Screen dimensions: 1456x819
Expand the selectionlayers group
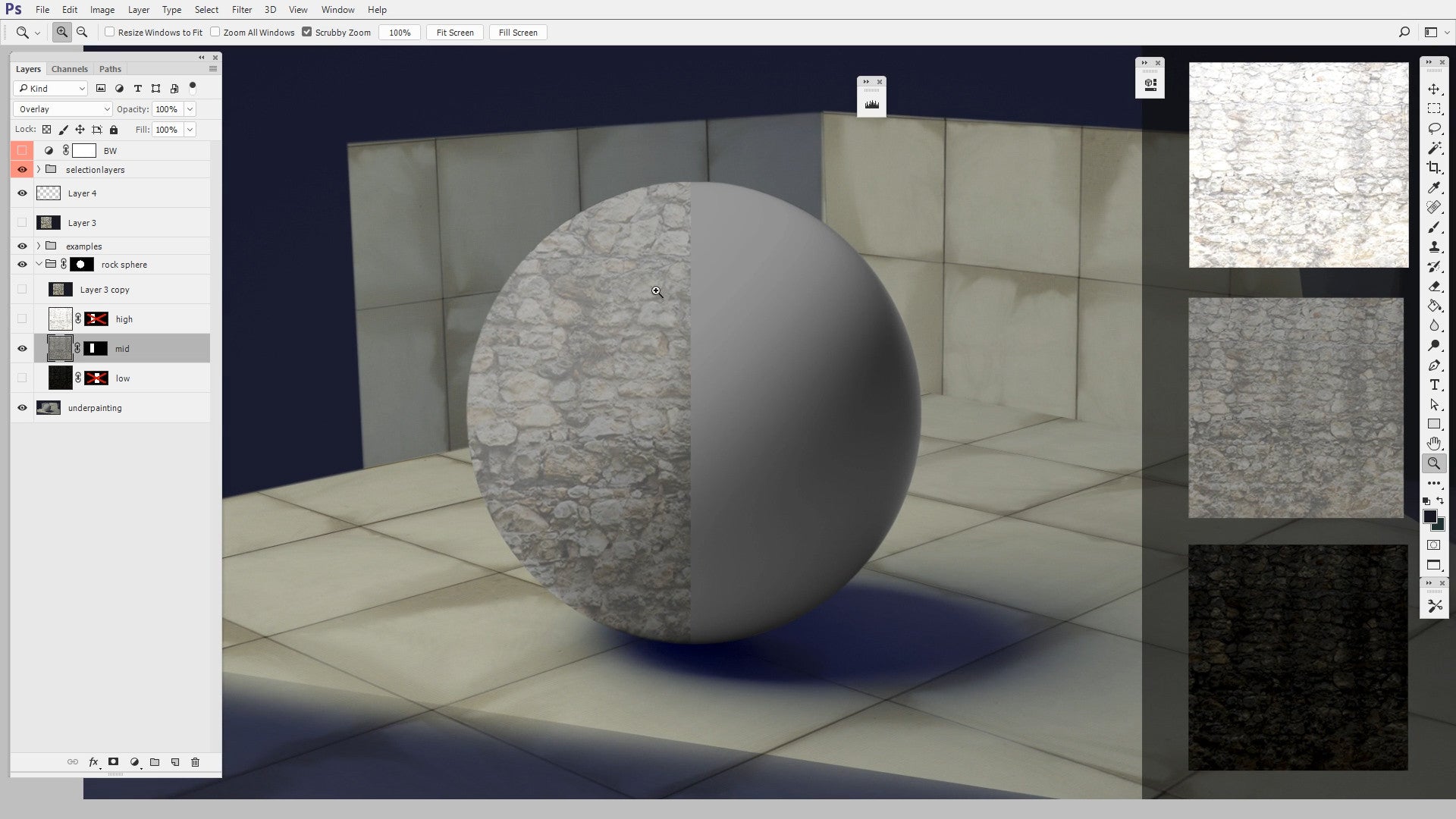[x=38, y=169]
